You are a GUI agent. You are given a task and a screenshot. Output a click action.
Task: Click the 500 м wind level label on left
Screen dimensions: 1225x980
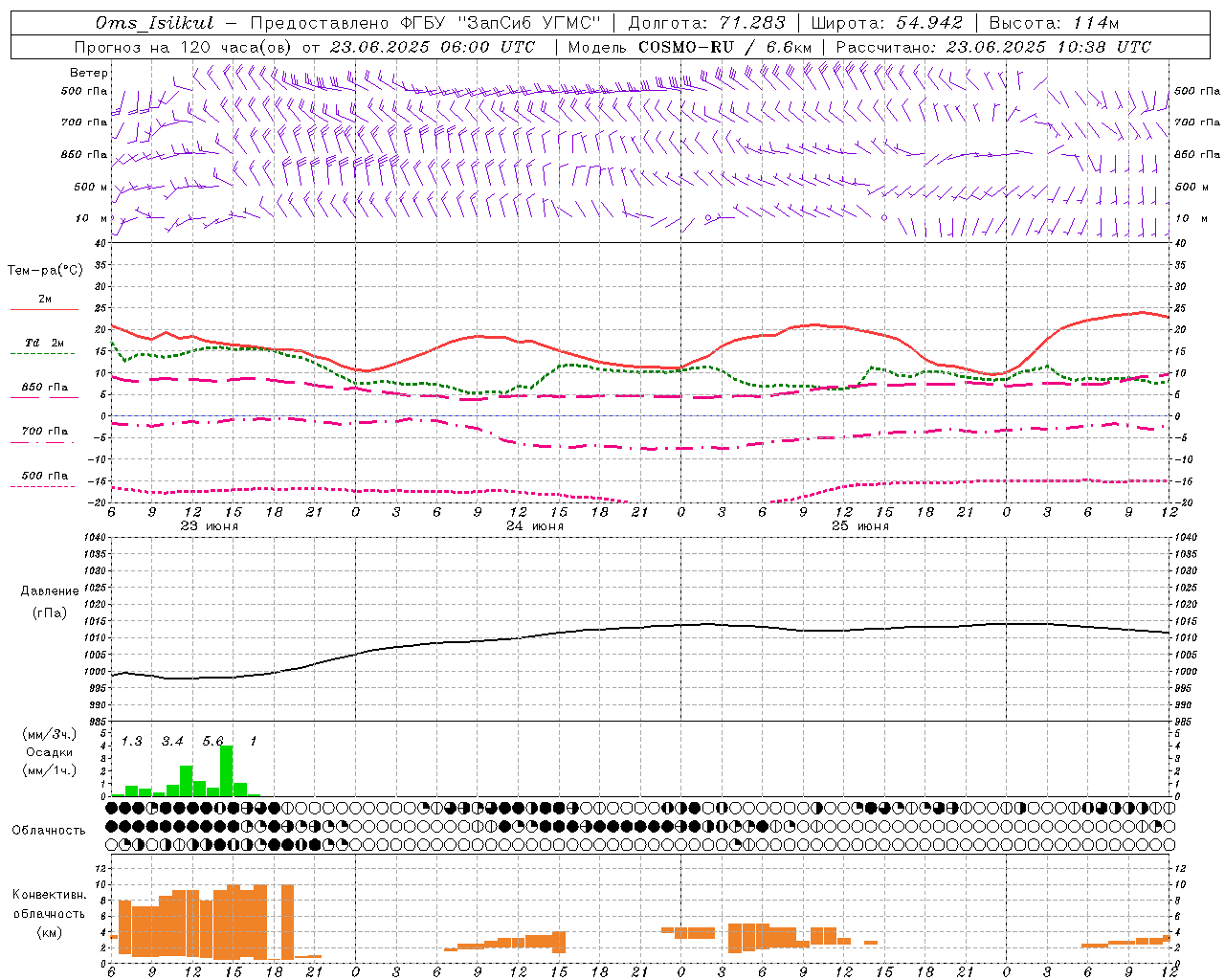(x=92, y=187)
